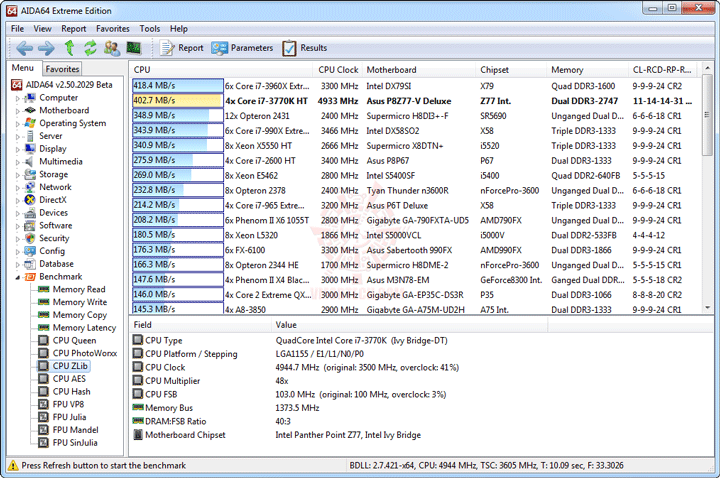Screen dimensions: 720x478
Task: Click the green up-level arrow
Action: click(69, 48)
